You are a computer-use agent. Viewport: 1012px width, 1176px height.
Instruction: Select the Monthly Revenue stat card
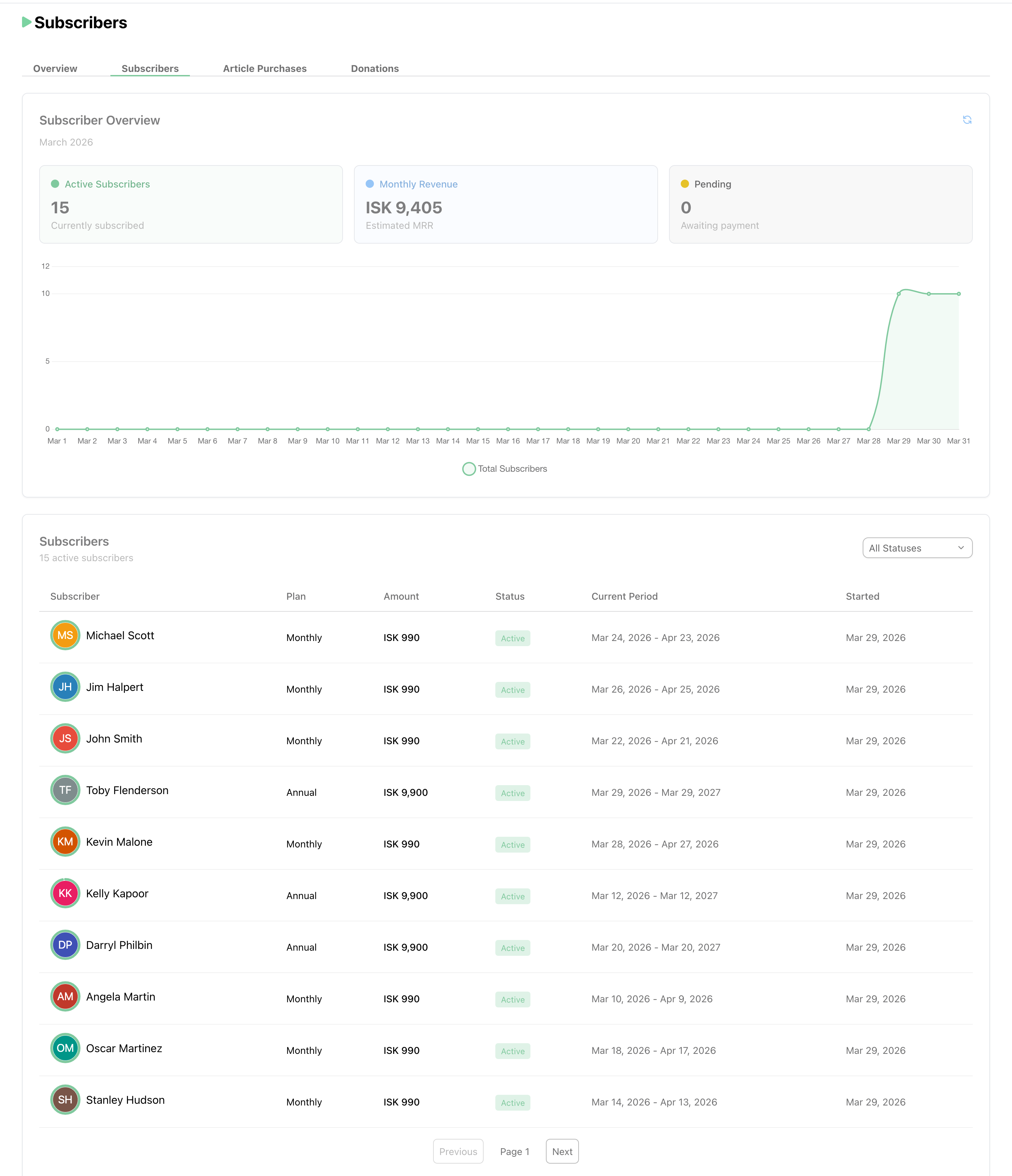506,204
